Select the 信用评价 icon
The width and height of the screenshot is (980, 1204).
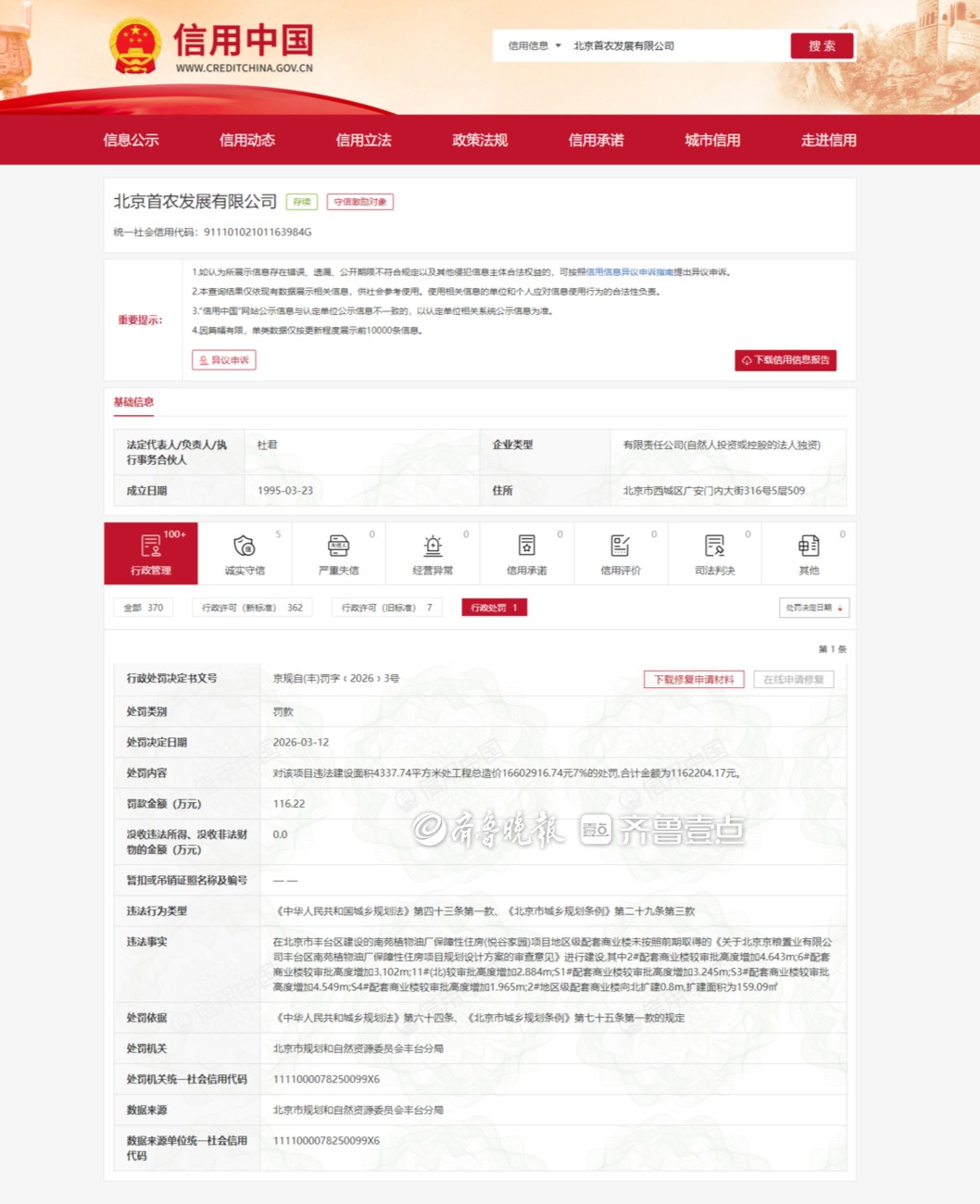(x=621, y=546)
